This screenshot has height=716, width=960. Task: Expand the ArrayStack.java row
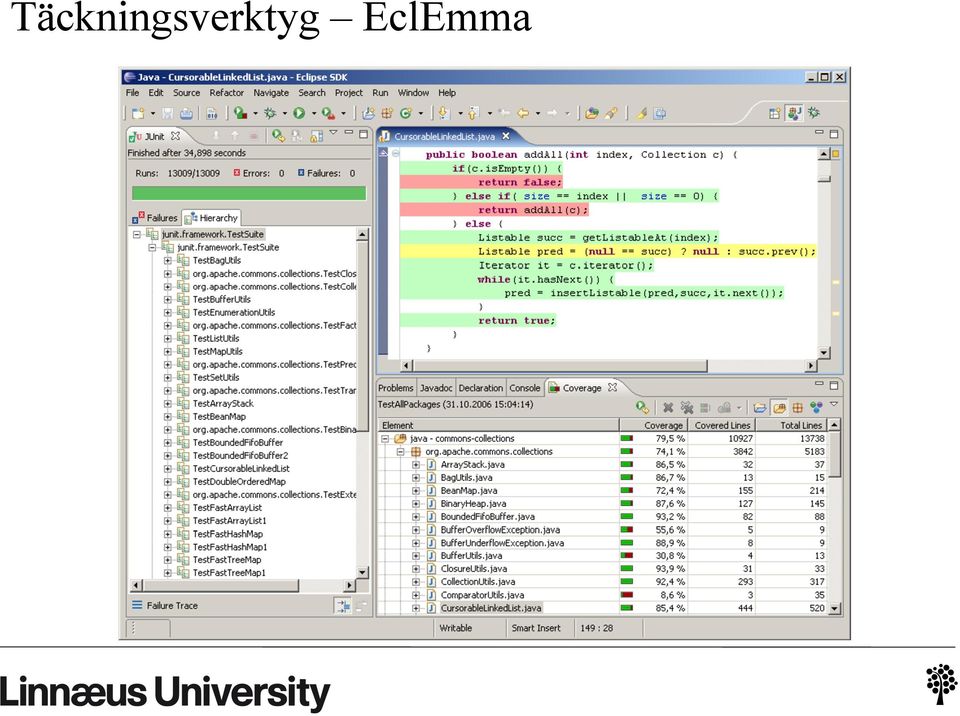pos(416,464)
